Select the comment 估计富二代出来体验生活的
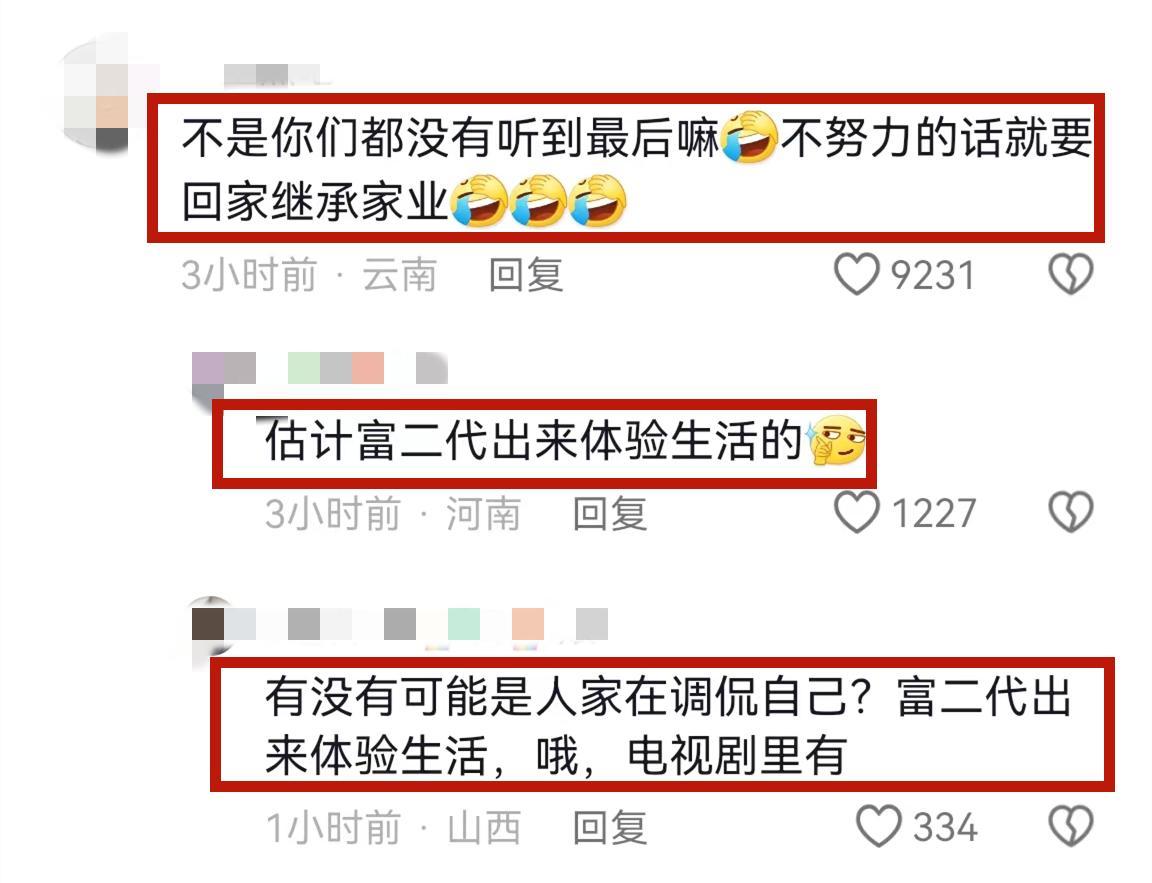This screenshot has width=1152, height=883. pyautogui.click(x=544, y=444)
